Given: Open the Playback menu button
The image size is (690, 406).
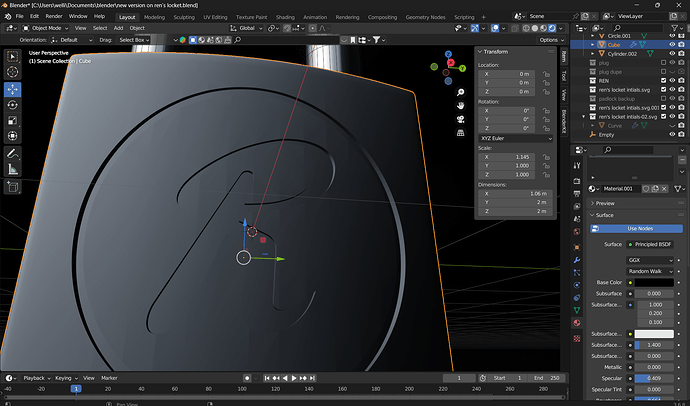Looking at the screenshot, I should coord(37,378).
